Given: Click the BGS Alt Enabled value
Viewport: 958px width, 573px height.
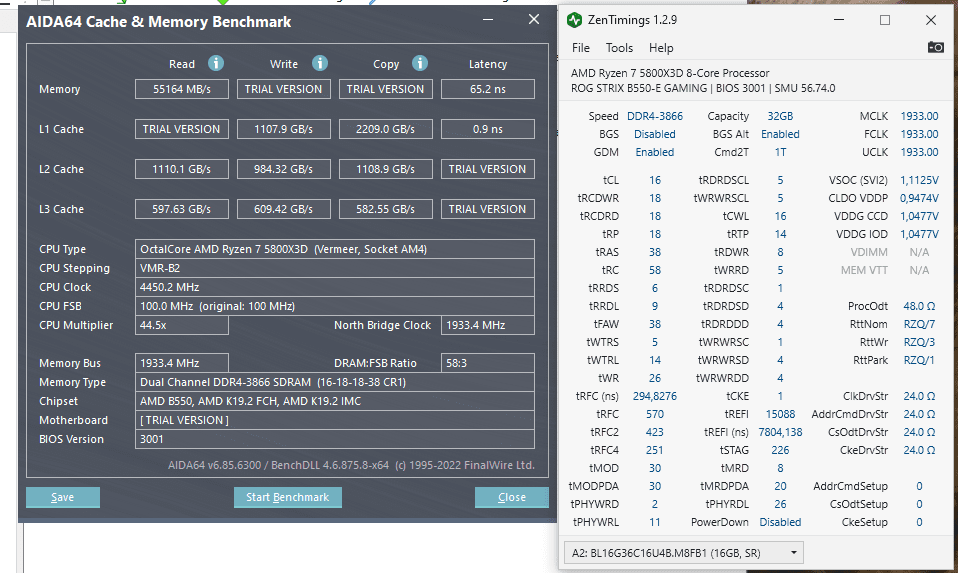Looking at the screenshot, I should [x=780, y=134].
